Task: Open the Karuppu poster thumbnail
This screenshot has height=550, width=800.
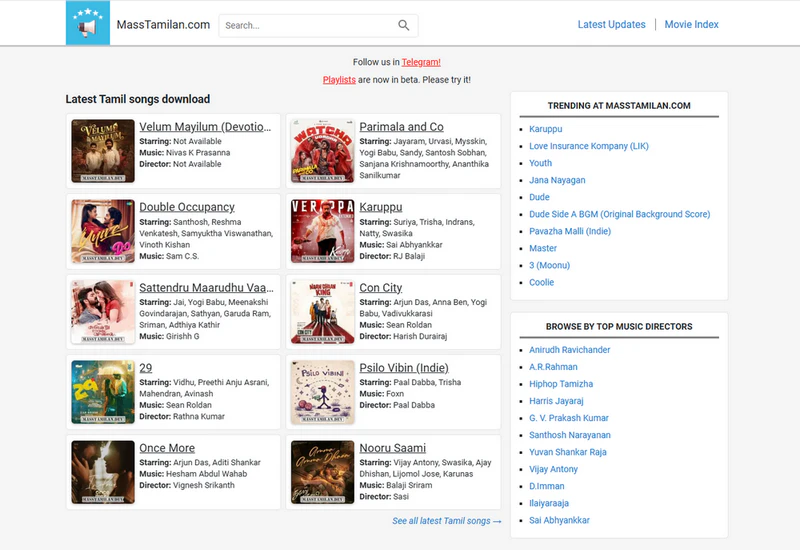Action: (x=322, y=231)
